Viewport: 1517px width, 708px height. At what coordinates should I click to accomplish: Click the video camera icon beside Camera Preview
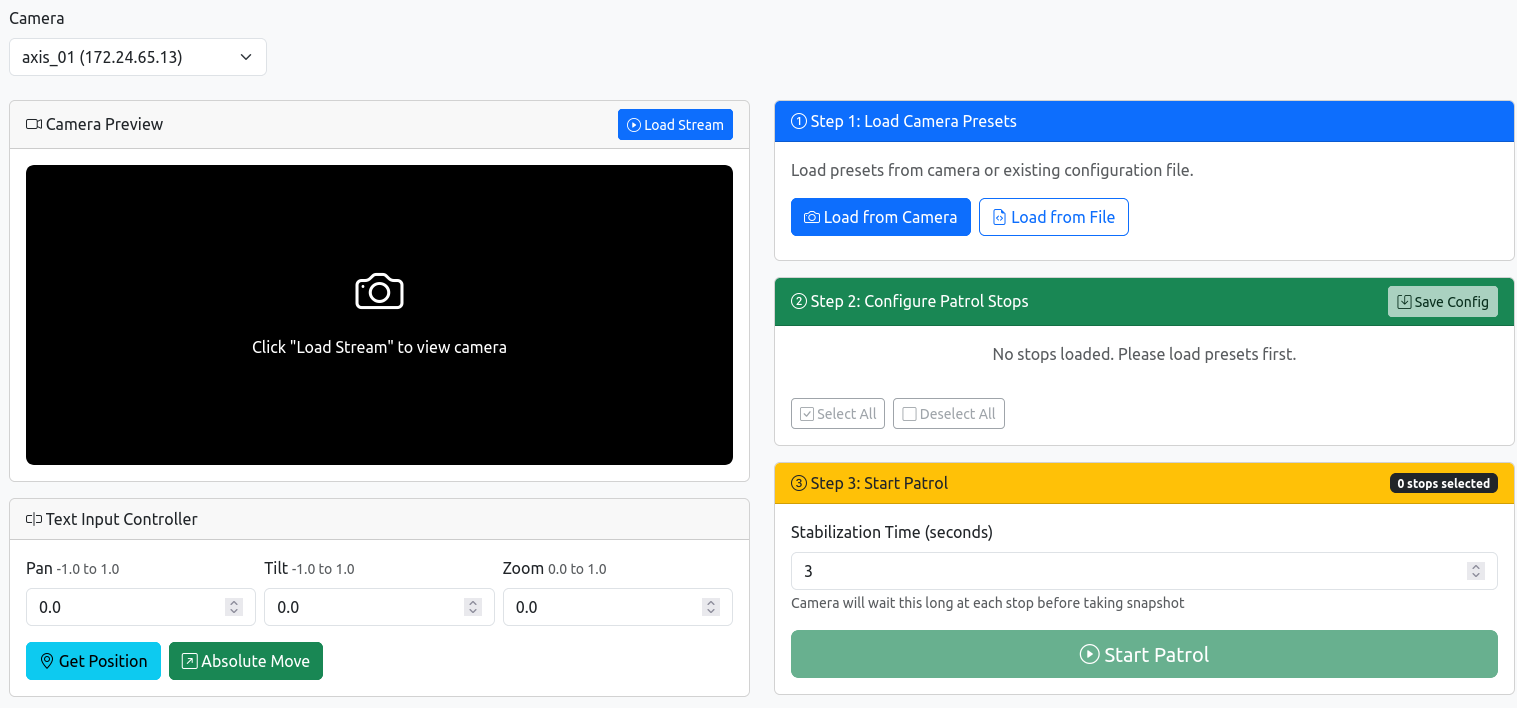point(34,125)
